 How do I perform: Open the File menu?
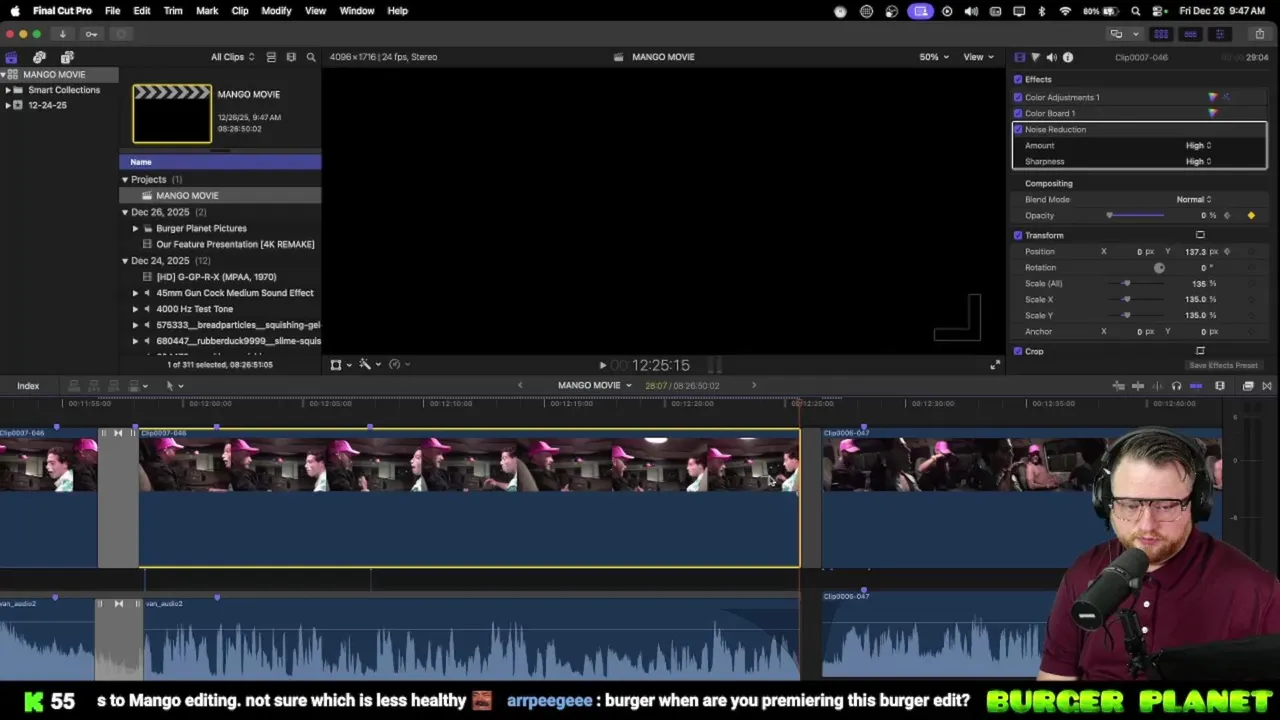112,11
